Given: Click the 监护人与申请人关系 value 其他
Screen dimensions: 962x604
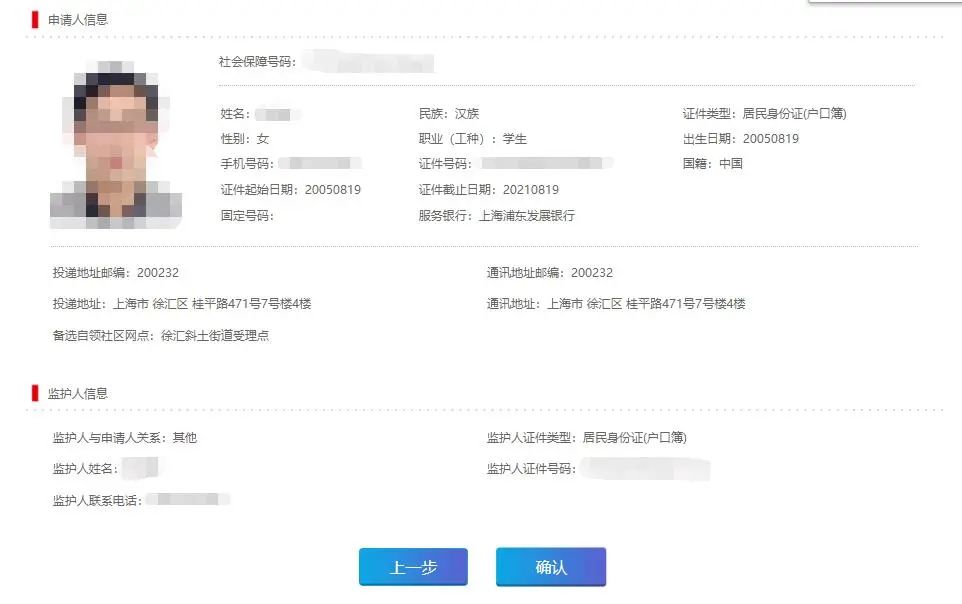Looking at the screenshot, I should (185, 437).
